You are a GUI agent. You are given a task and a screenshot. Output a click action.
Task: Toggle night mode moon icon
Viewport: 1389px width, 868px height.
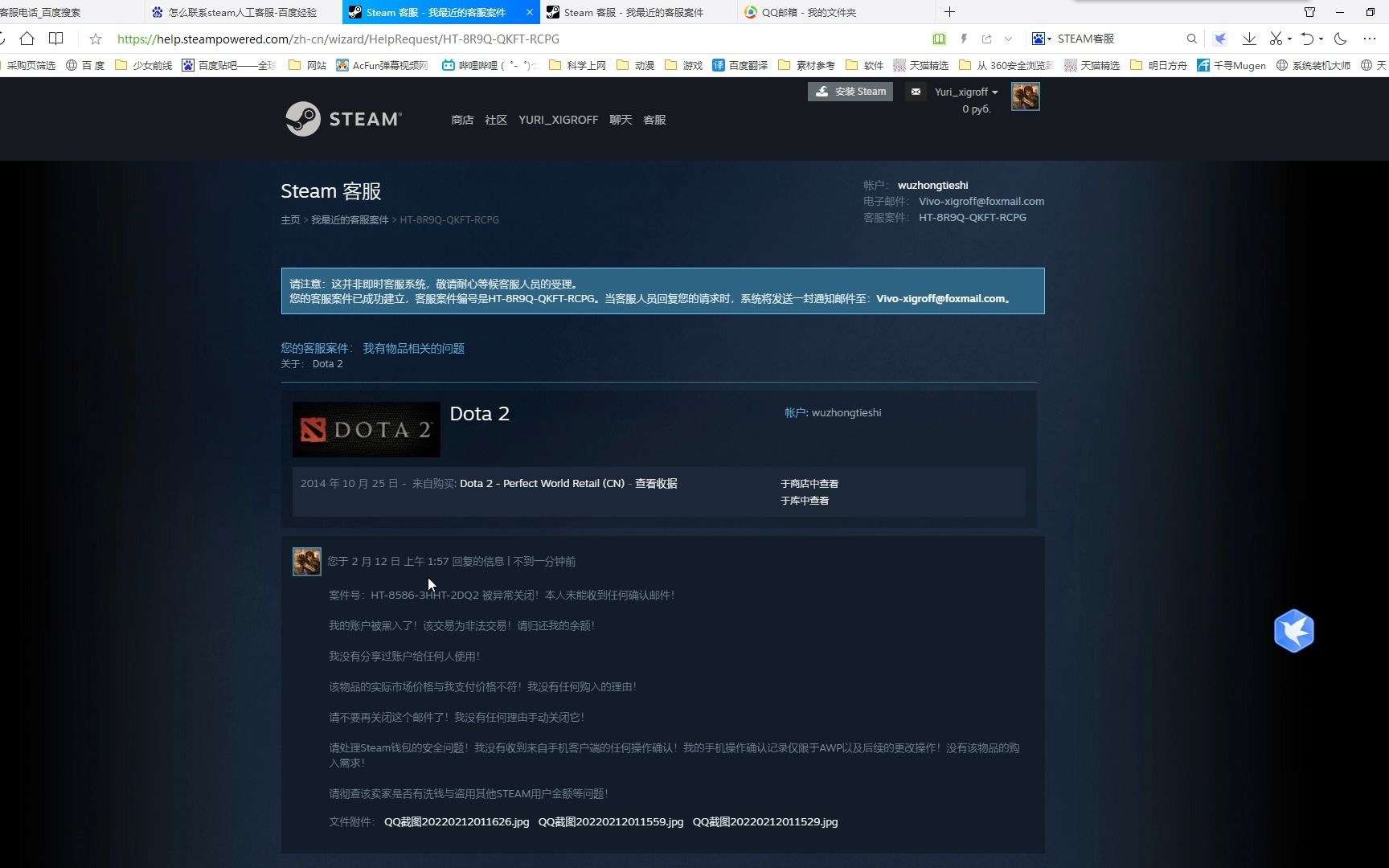(x=1340, y=39)
